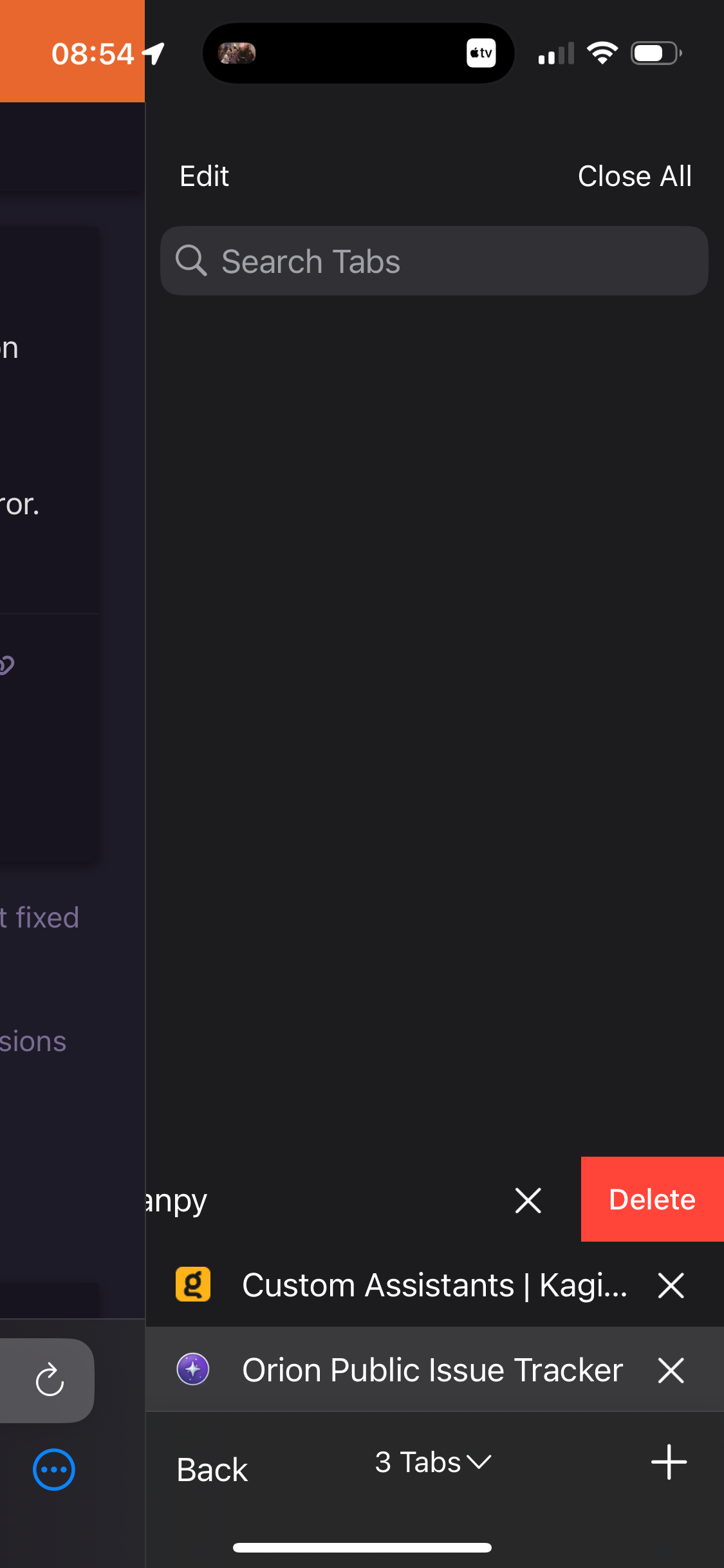Image resolution: width=724 pixels, height=1568 pixels.
Task: Click the Search Tabs input field
Action: [x=450, y=261]
